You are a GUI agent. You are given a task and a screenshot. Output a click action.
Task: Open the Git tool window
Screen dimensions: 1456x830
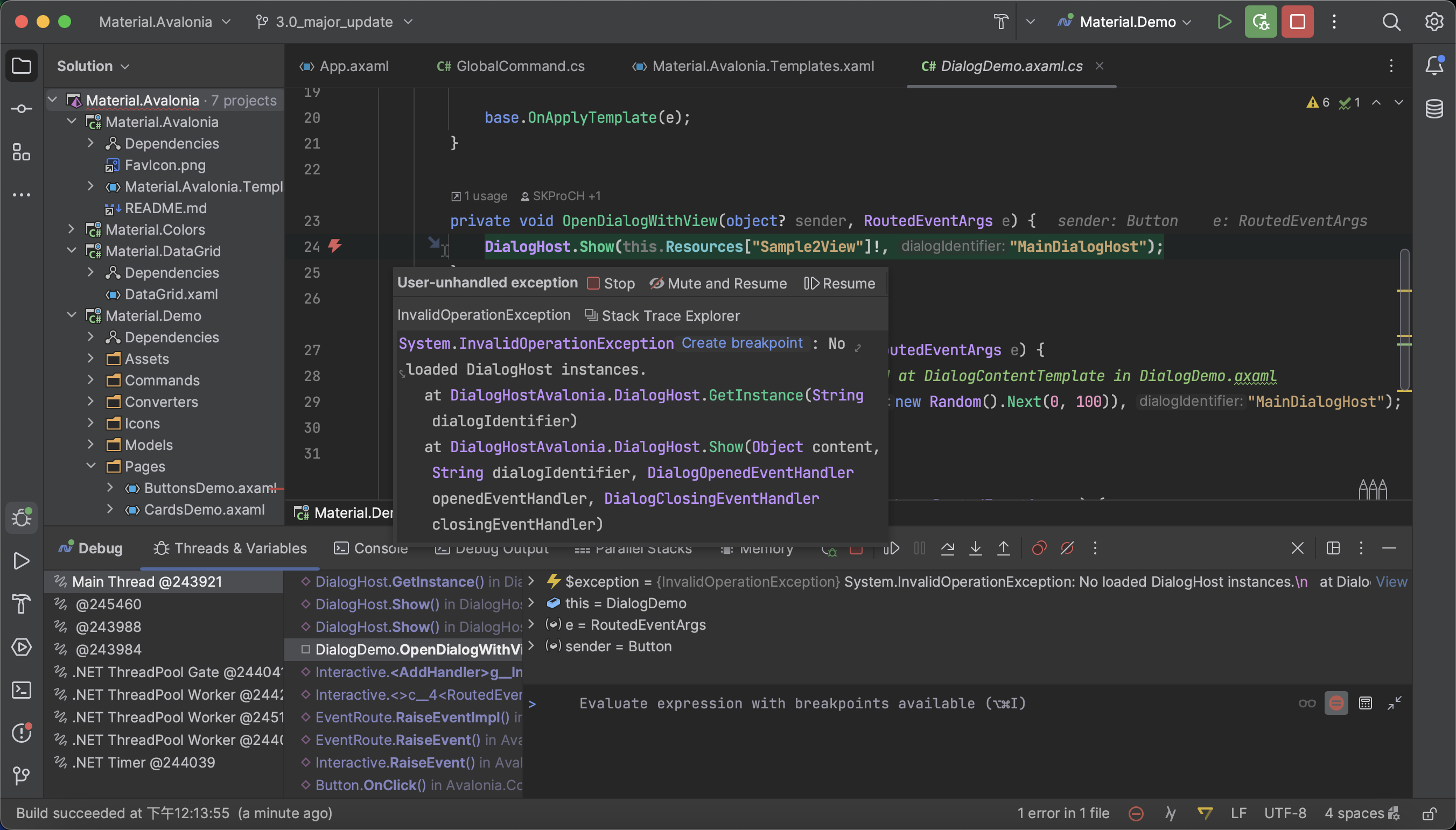21,776
